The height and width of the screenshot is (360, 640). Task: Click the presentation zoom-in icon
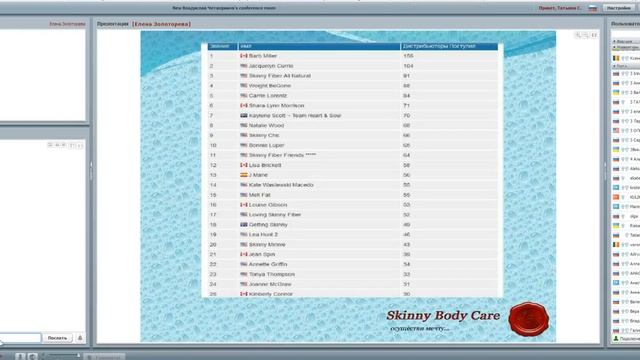point(578,36)
